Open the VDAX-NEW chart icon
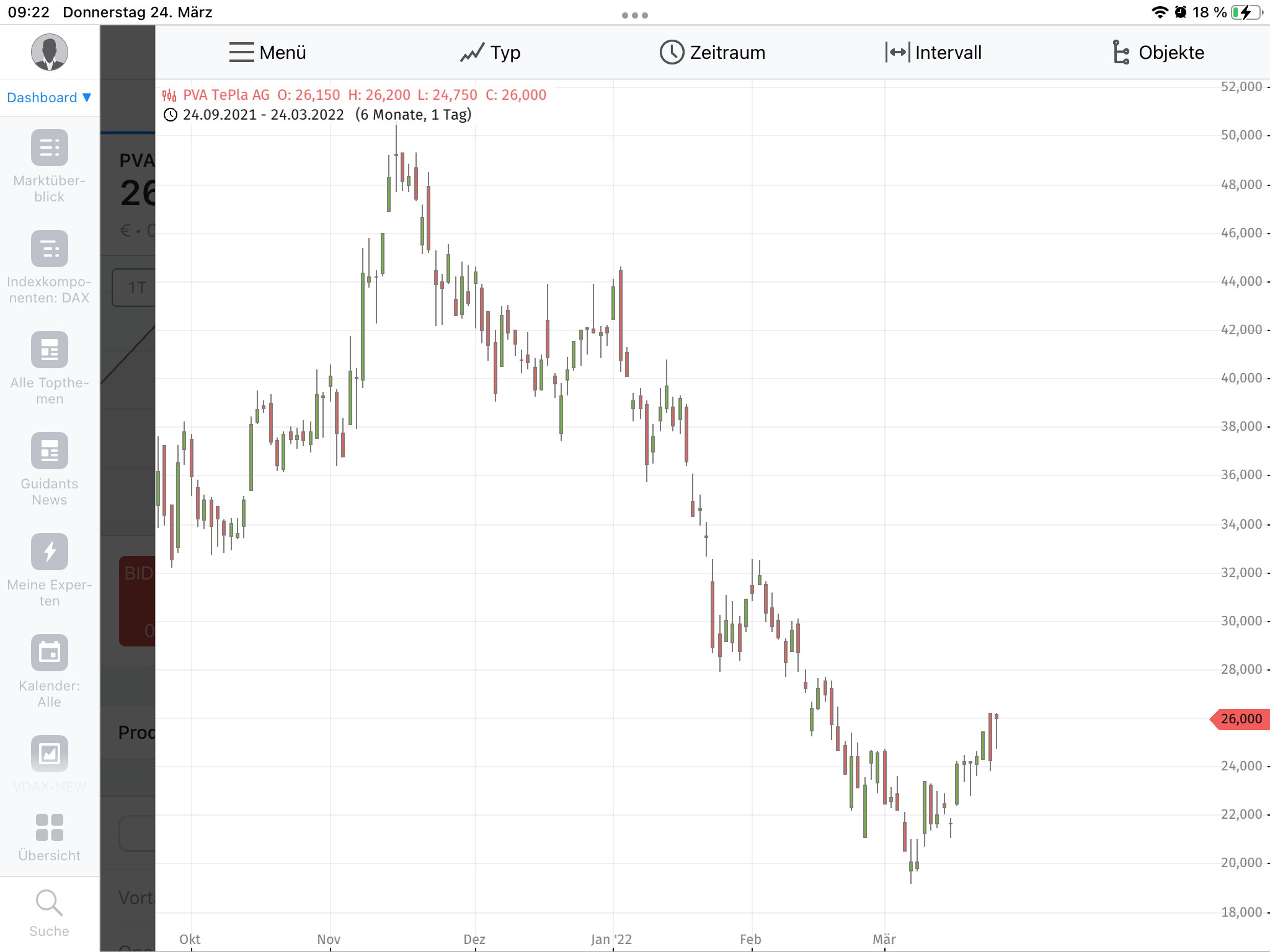Screen dimensions: 1270x952 click(50, 754)
